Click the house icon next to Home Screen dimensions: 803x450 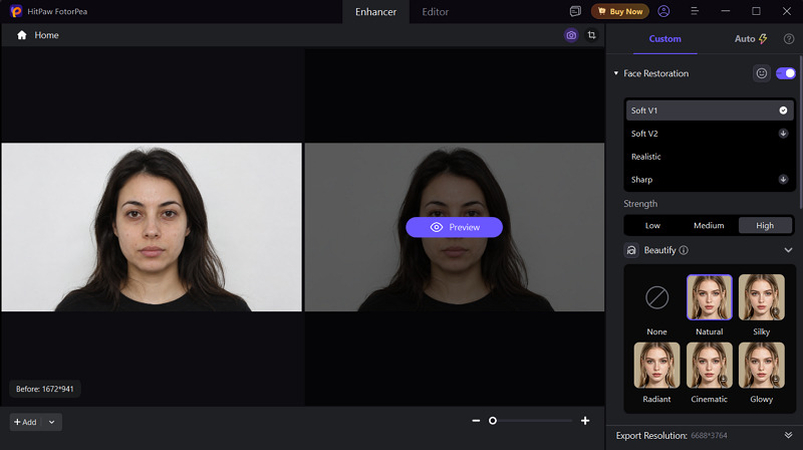coord(22,35)
